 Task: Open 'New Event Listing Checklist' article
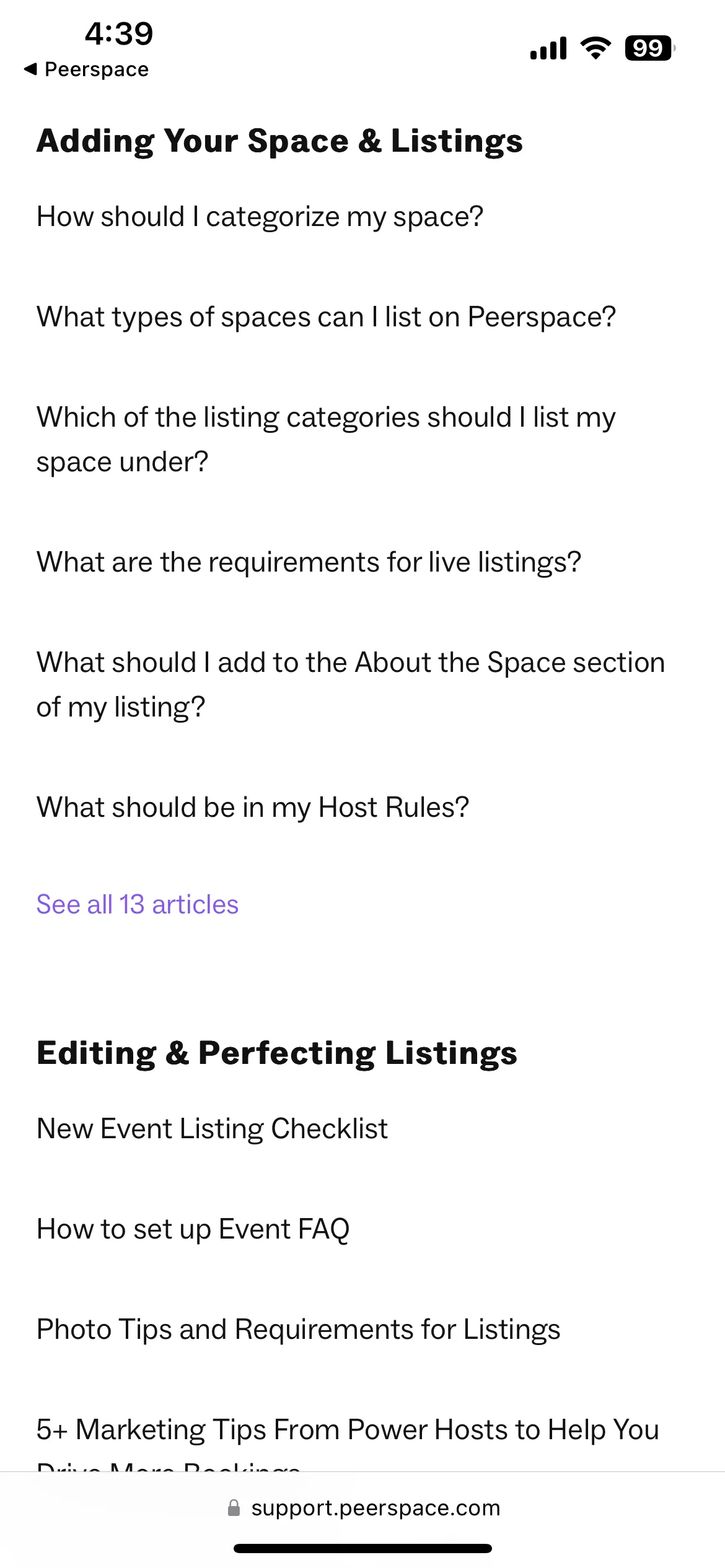(212, 1129)
